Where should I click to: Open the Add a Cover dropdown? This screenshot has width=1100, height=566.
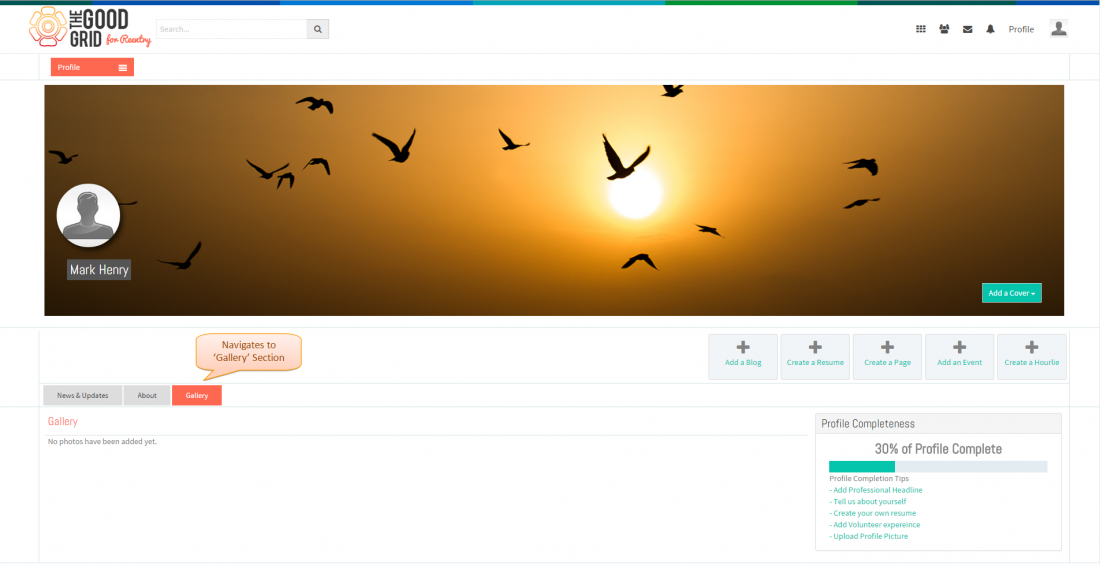pyautogui.click(x=1012, y=293)
